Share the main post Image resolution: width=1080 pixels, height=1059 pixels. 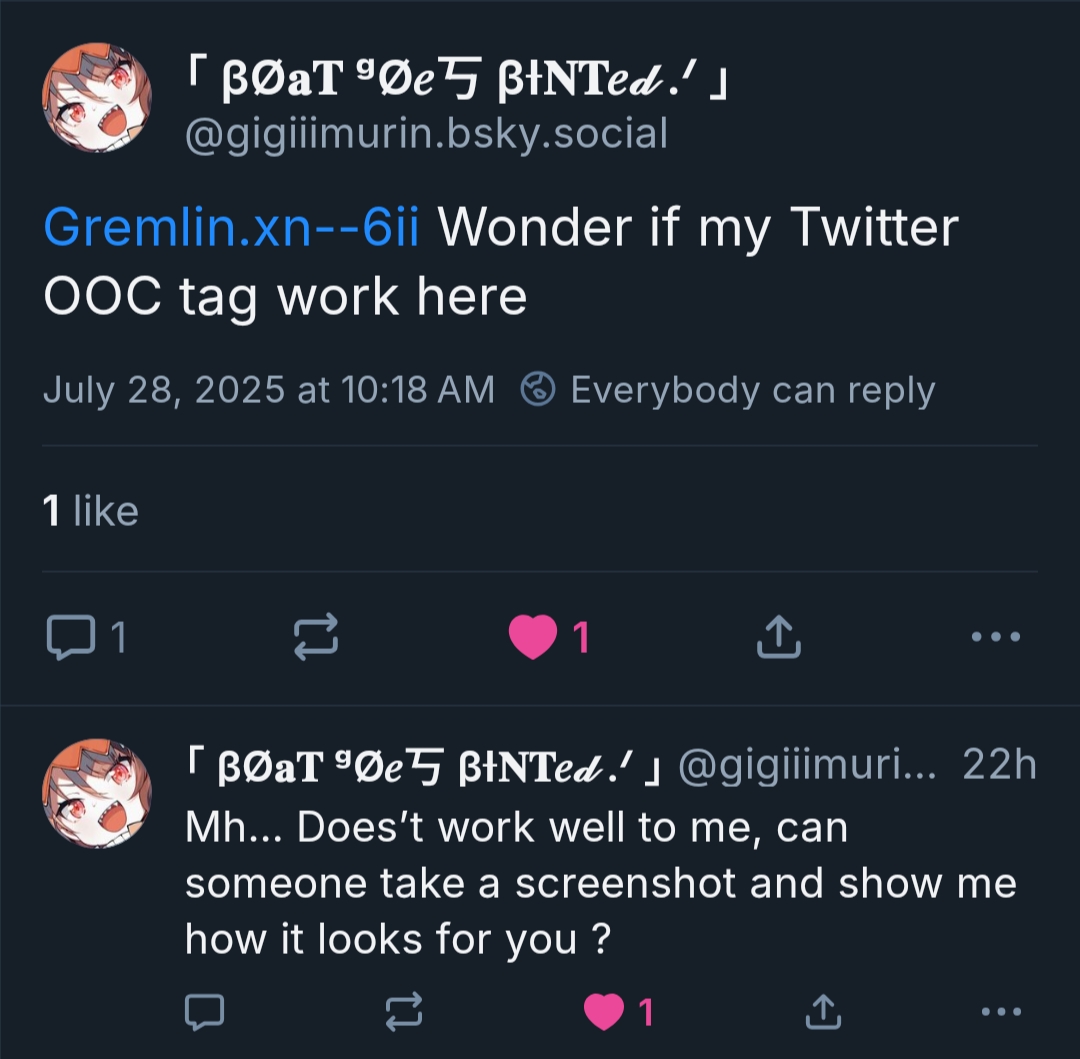coord(778,636)
